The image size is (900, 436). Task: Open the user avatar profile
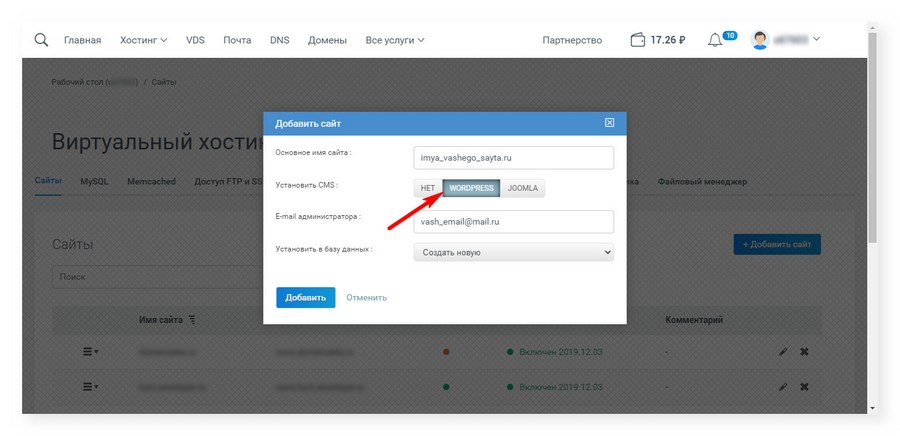(760, 40)
